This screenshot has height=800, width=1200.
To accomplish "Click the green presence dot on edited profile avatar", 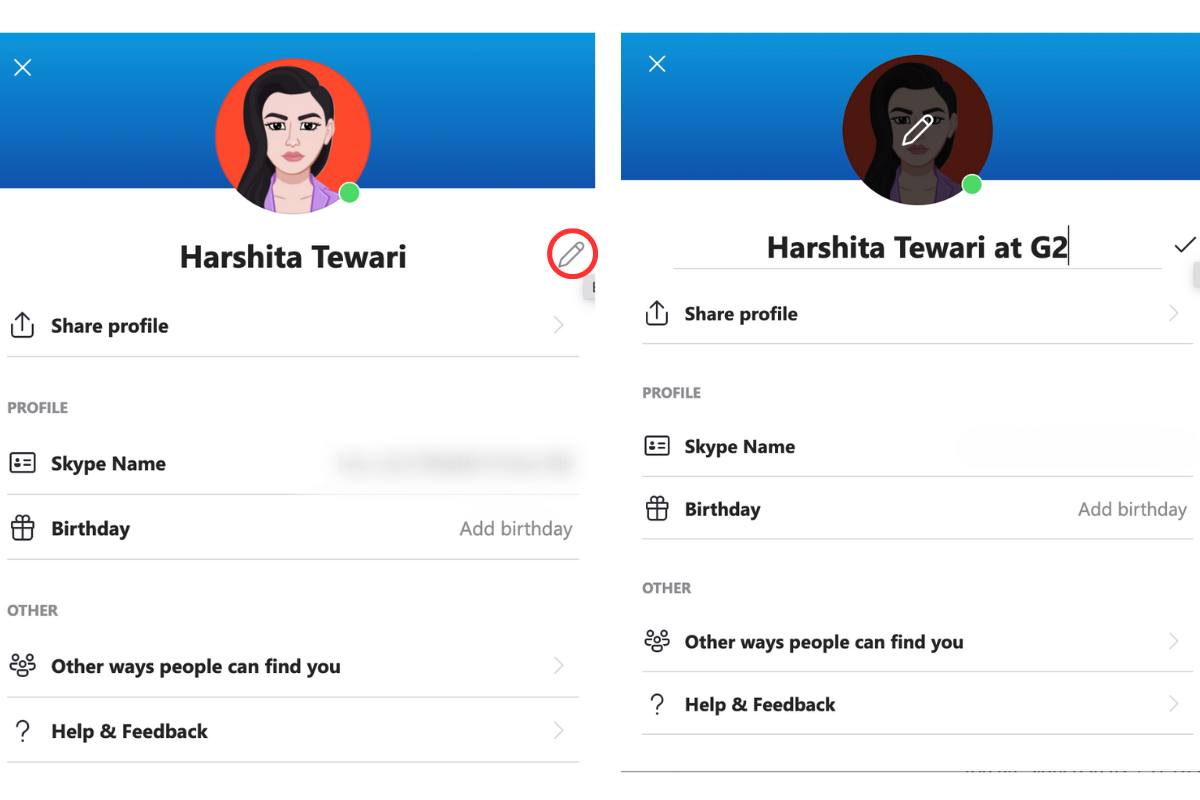I will pos(970,184).
